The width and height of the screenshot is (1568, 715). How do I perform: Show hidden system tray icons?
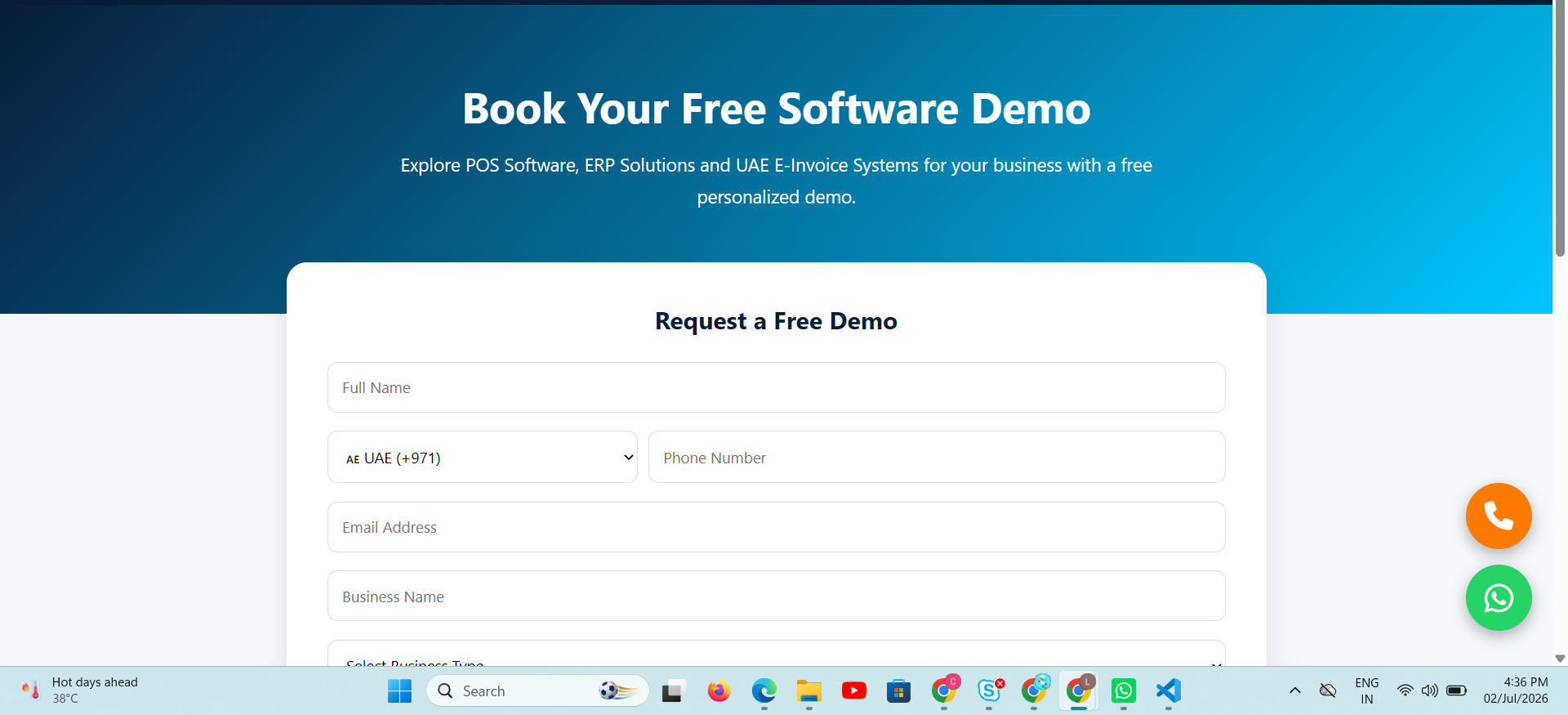click(1295, 691)
